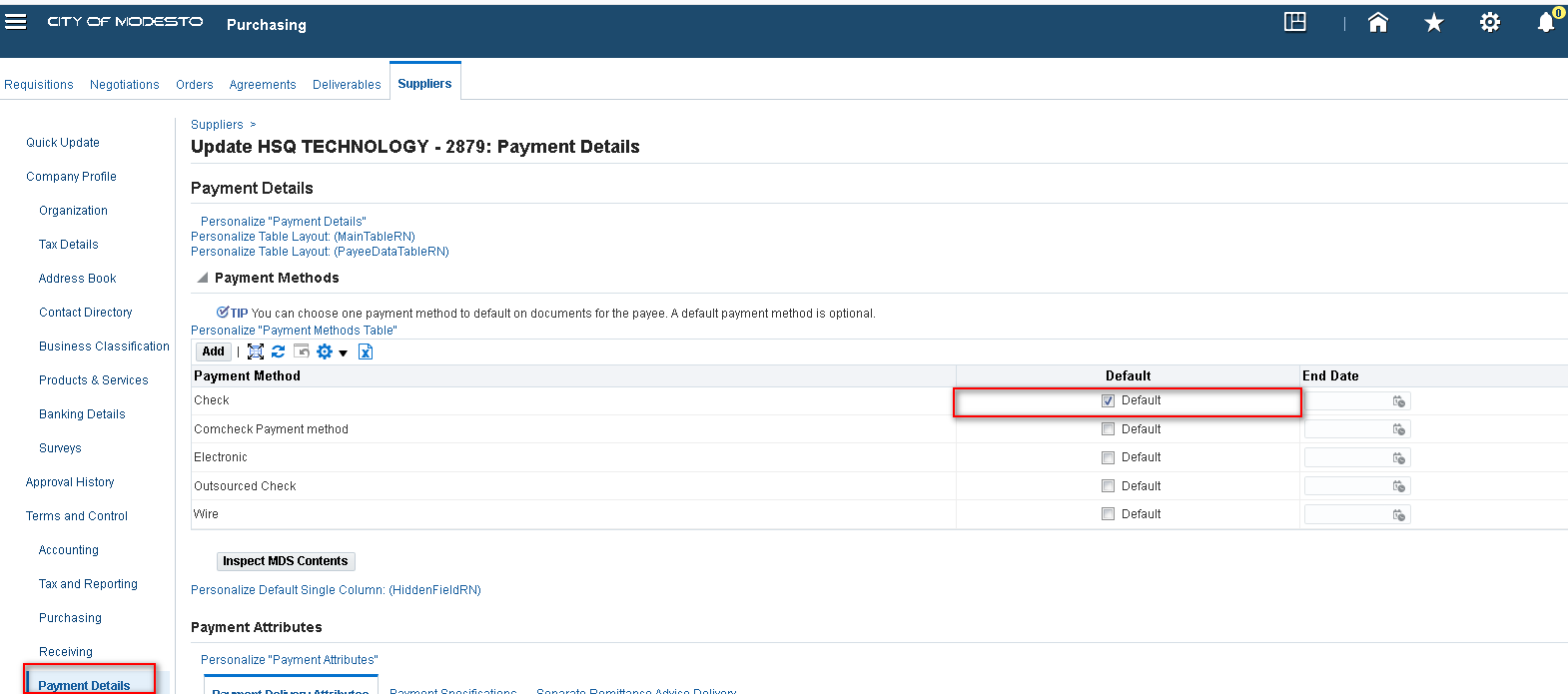Open End Date calendar for Check

pyautogui.click(x=1399, y=401)
